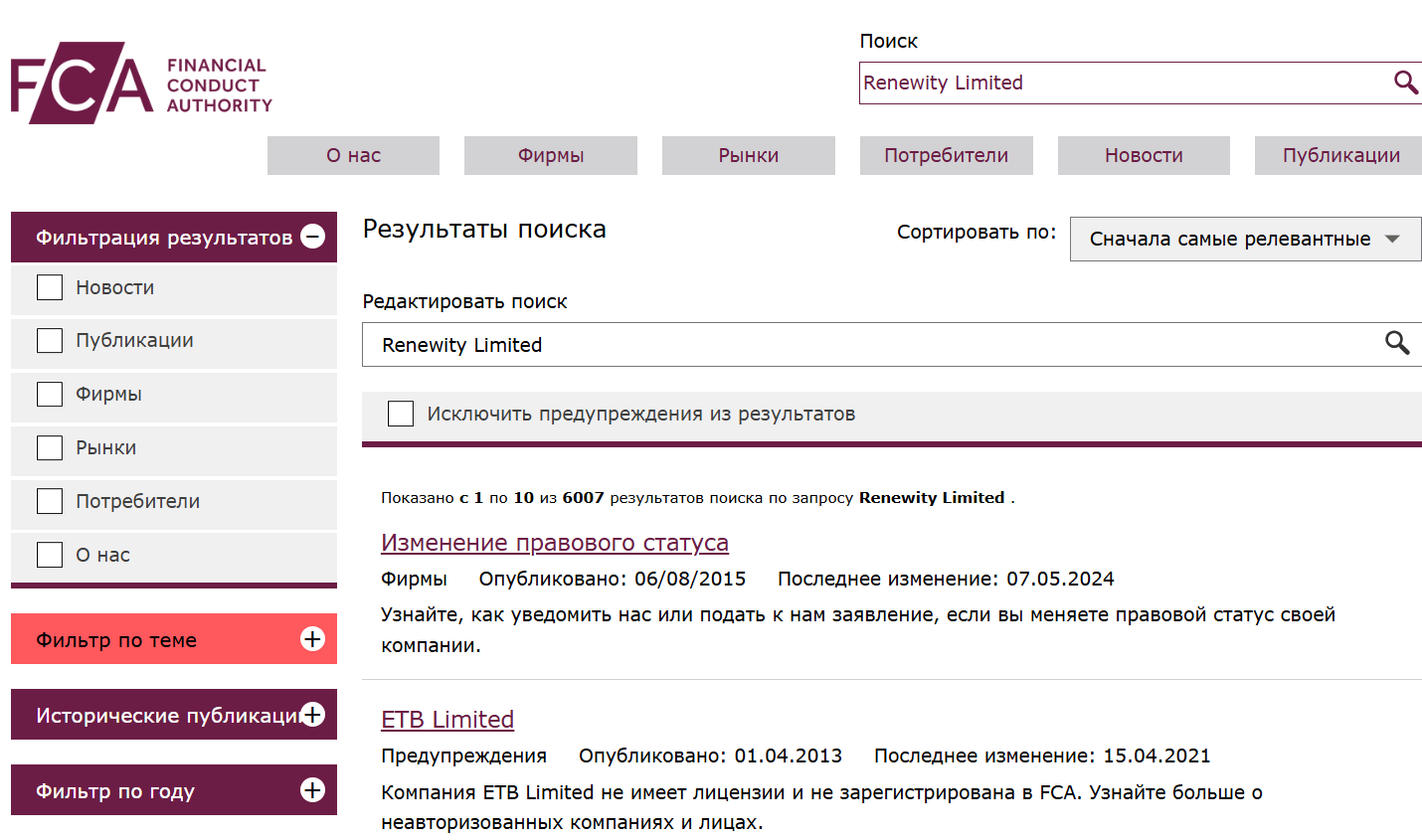Expand Исторические публикации section

pos(312,715)
